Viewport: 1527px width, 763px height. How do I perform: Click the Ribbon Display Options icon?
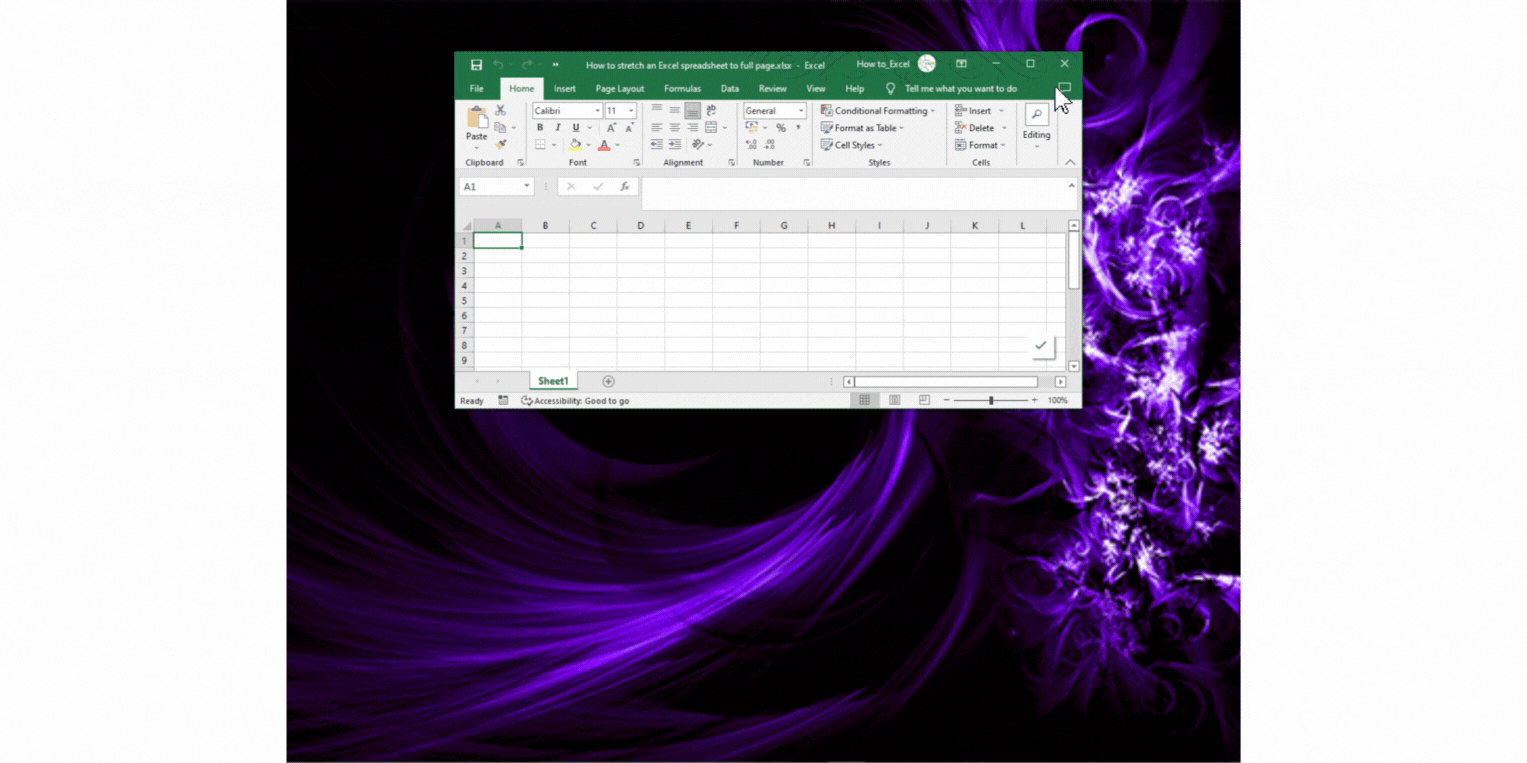click(x=961, y=64)
